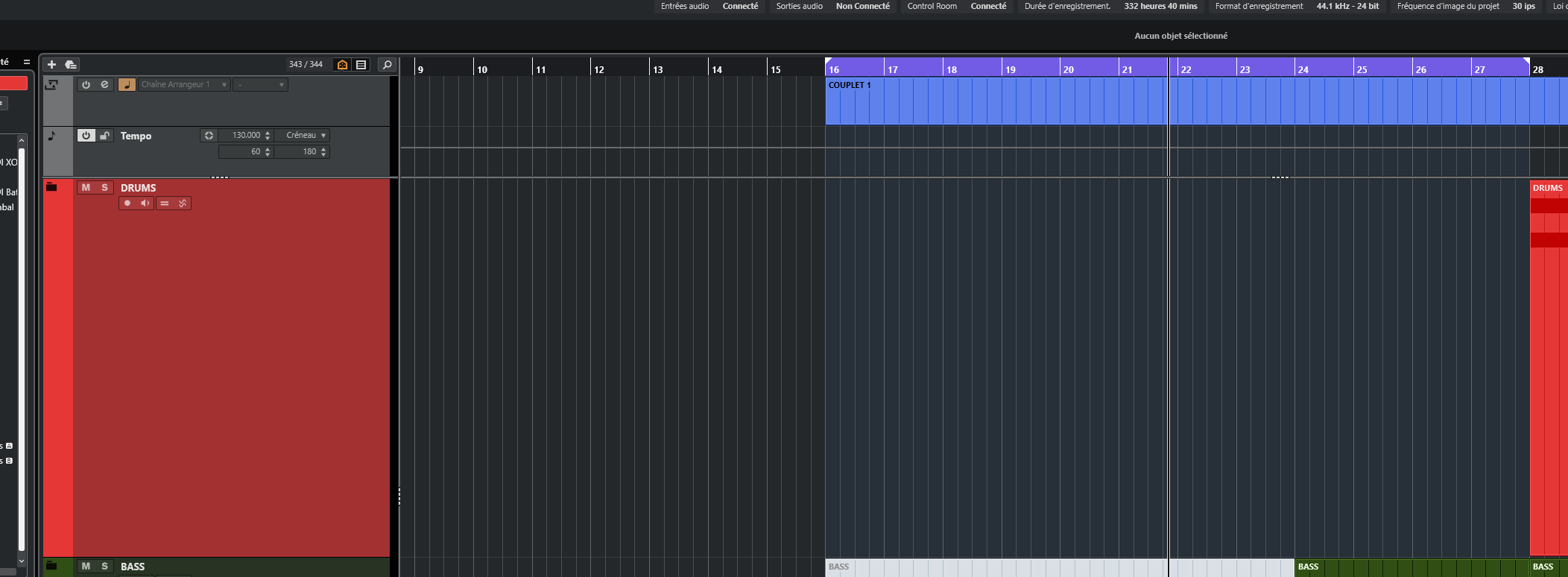Click the Add Track plus icon
The width and height of the screenshot is (1568, 577).
[x=51, y=65]
